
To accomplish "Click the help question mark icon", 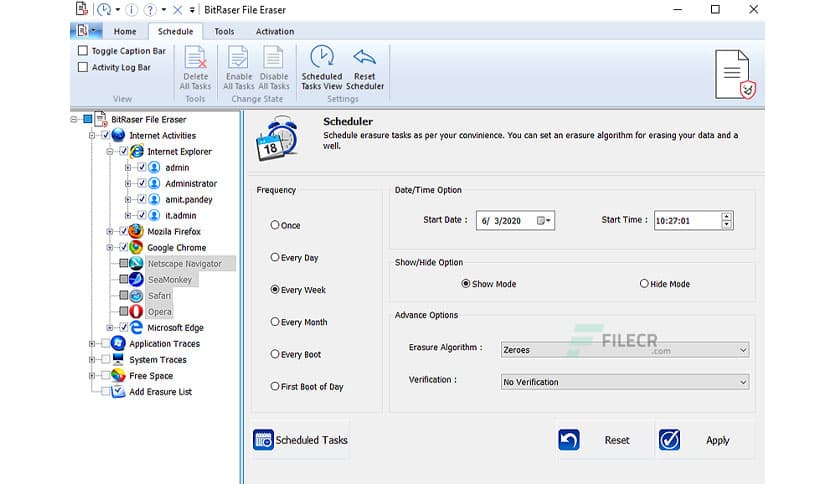I will pos(150,10).
